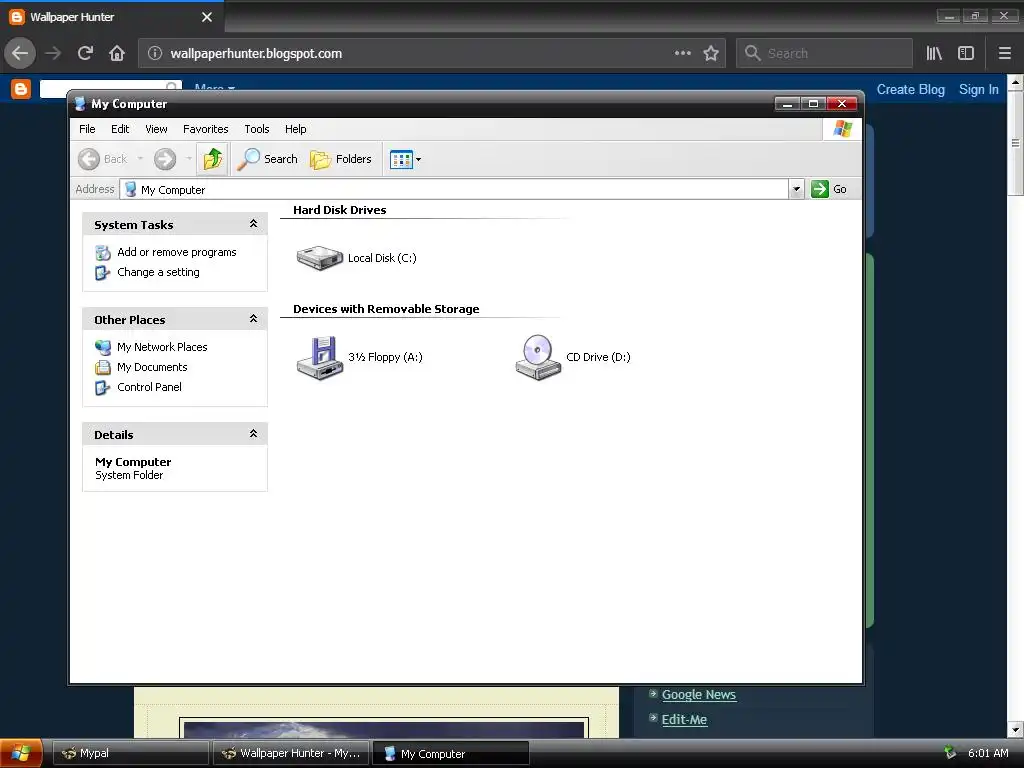Click the green Go arrow button

820,189
